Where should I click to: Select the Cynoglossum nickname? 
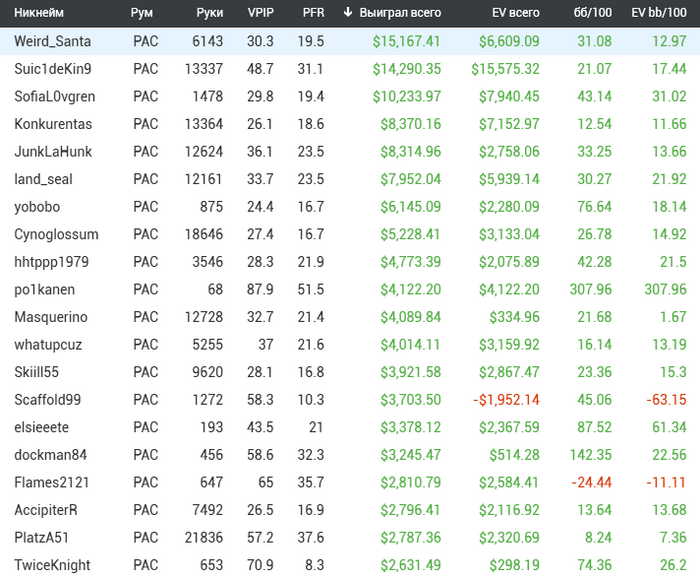pos(56,234)
